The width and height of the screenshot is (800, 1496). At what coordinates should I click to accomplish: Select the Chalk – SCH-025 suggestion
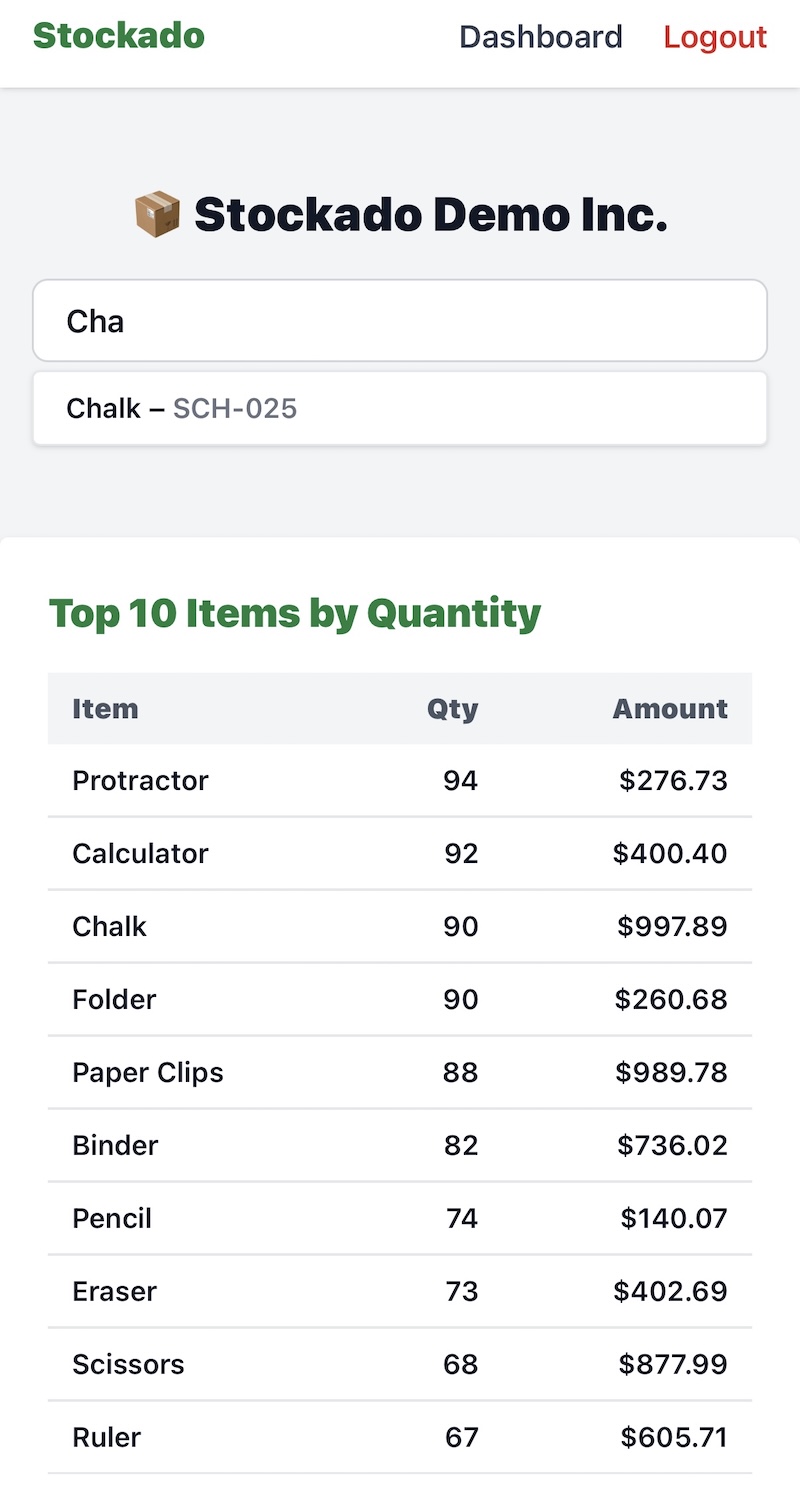(x=400, y=408)
